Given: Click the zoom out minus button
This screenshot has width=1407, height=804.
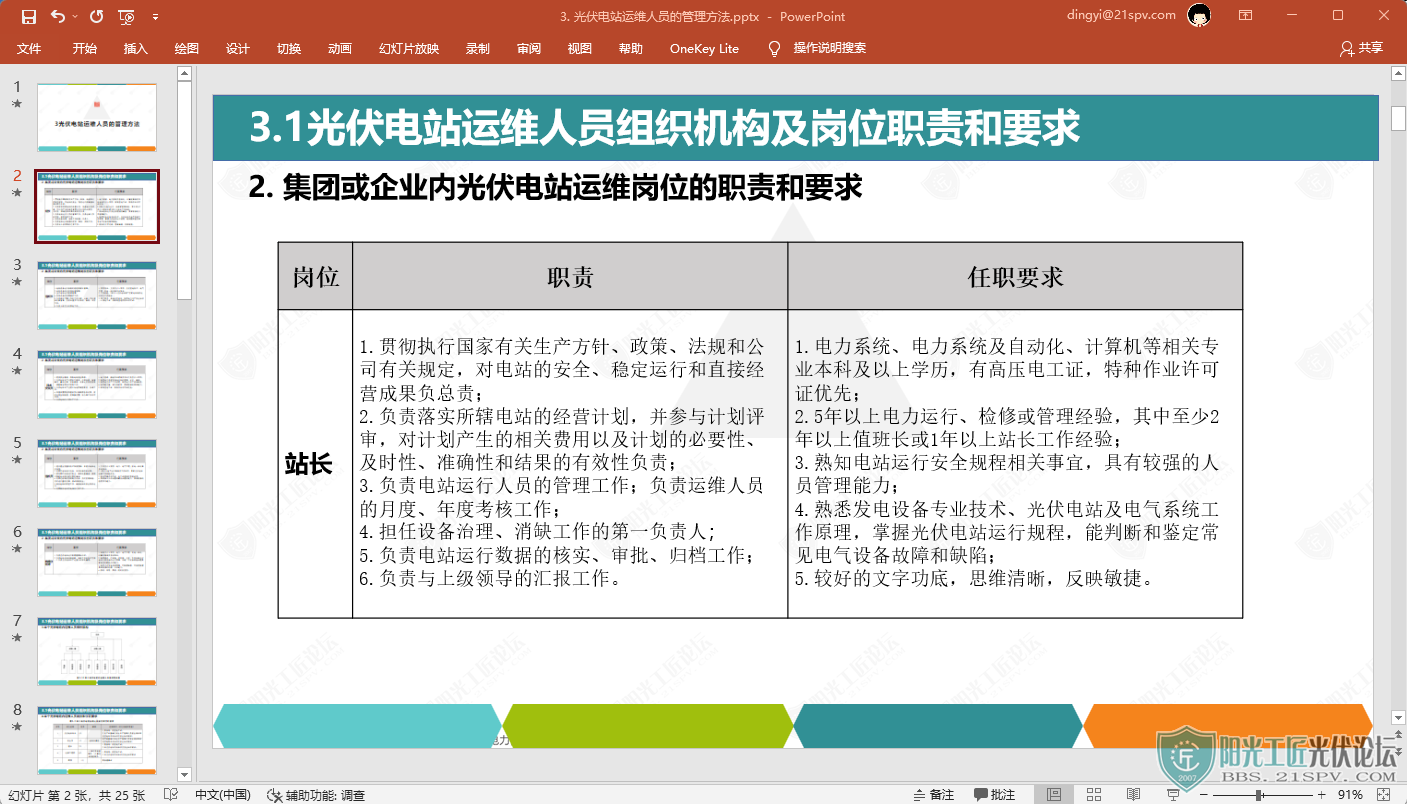Looking at the screenshot, I should (1202, 795).
